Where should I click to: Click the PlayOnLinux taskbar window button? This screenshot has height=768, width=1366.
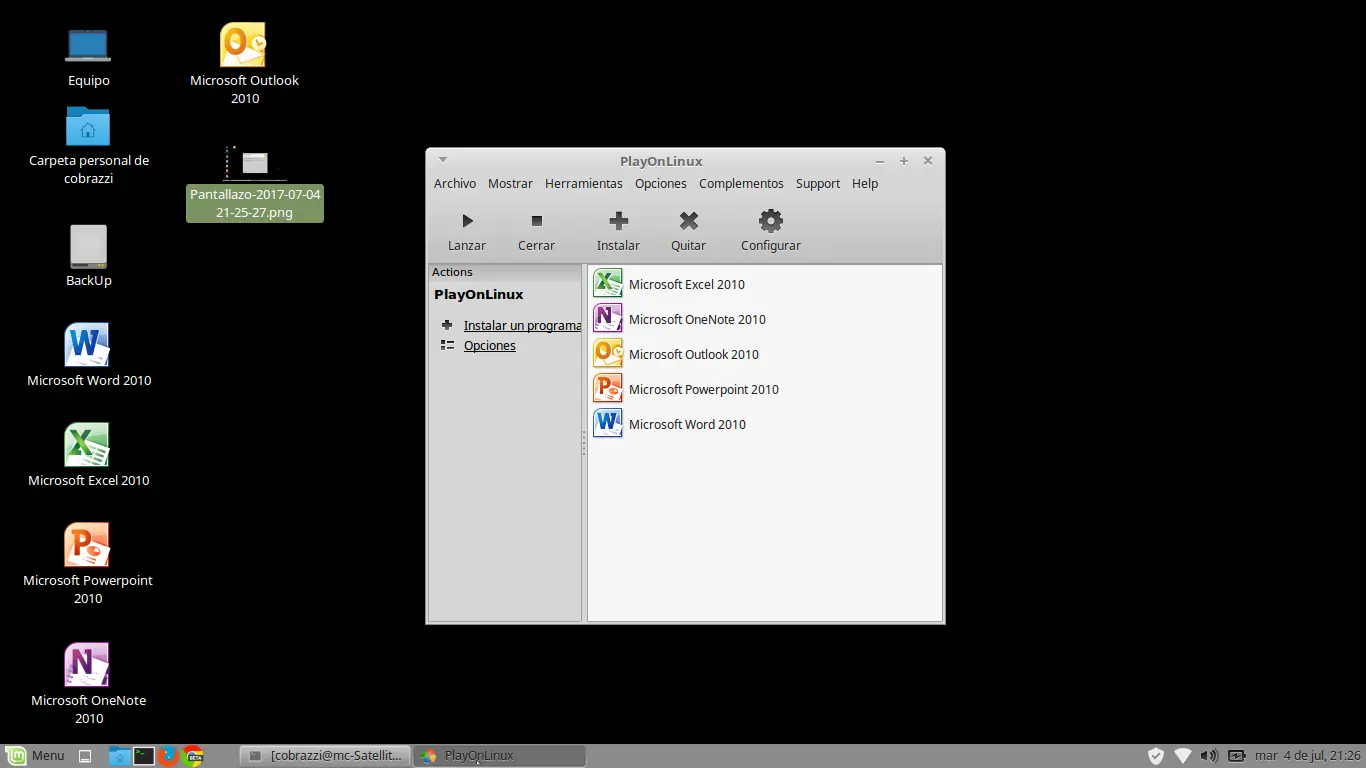click(x=499, y=756)
